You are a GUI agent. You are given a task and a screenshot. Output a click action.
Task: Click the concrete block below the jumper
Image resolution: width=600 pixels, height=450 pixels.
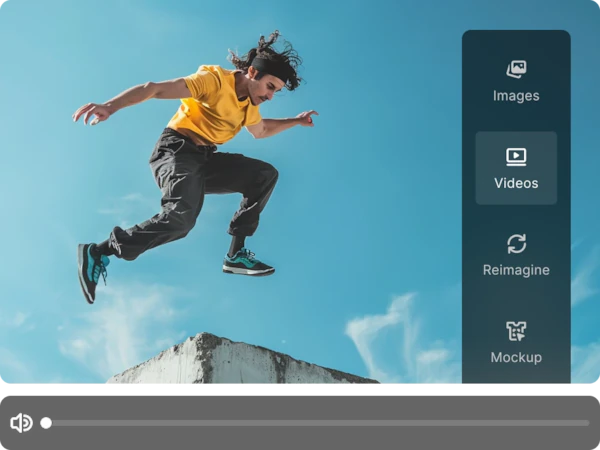240,362
